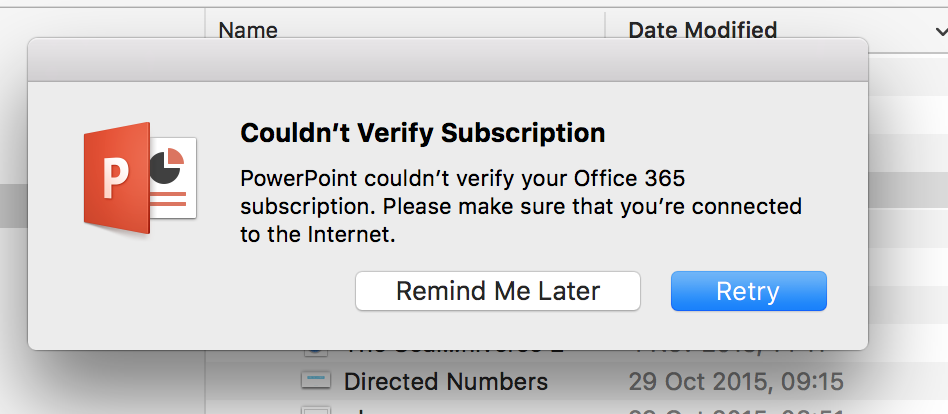Viewport: 948px width, 414px height.
Task: Click the highlighted grey row in left sidebar
Action: coord(14,205)
